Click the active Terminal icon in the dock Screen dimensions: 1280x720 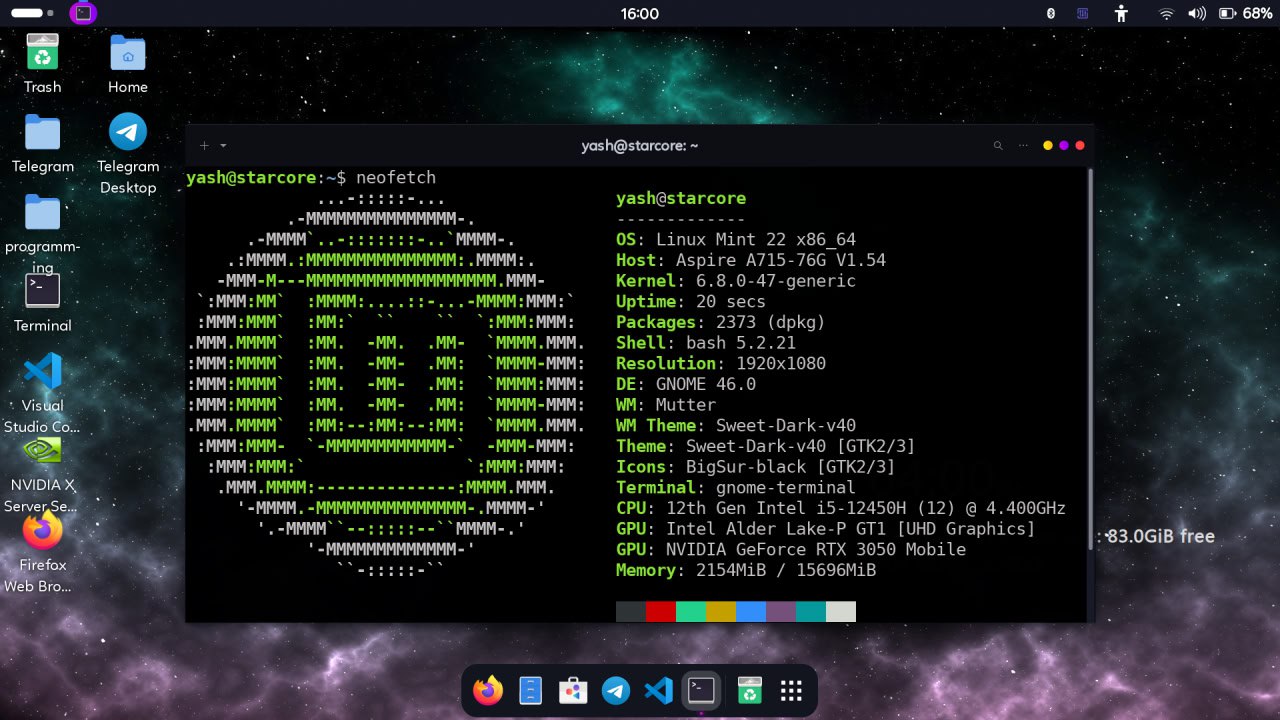coord(701,690)
